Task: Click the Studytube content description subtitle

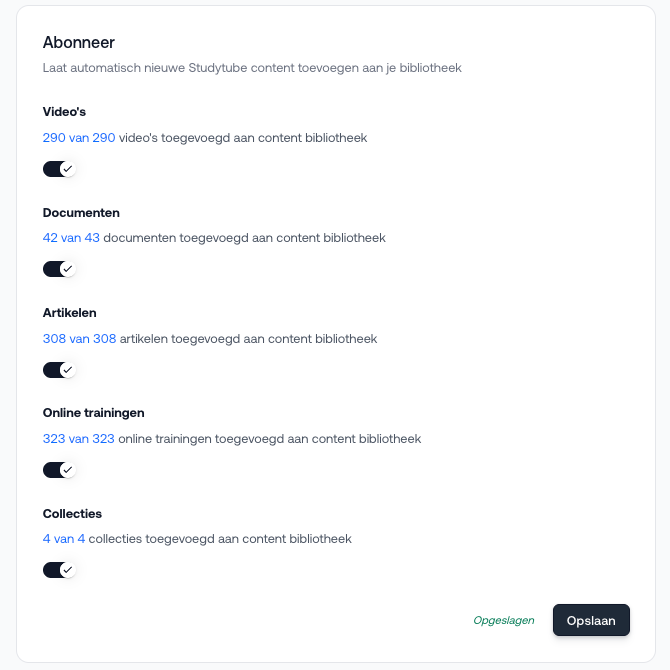Action: (x=252, y=69)
